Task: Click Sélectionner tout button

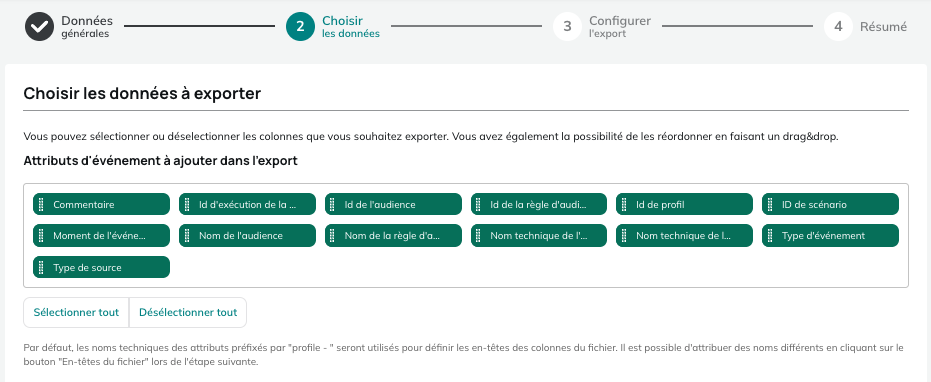Action: click(76, 312)
